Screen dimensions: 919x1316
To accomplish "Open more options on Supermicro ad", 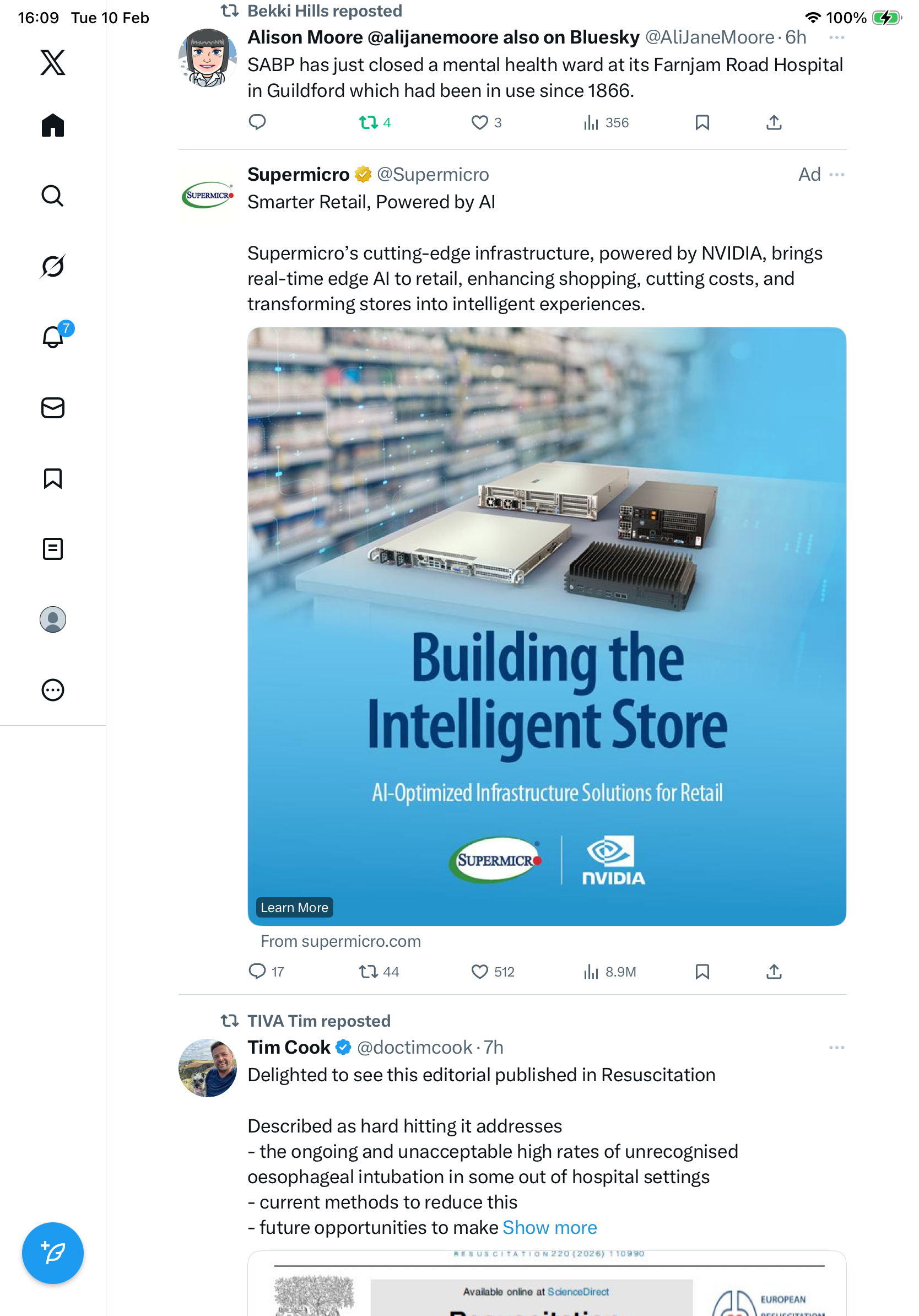I will pos(836,175).
